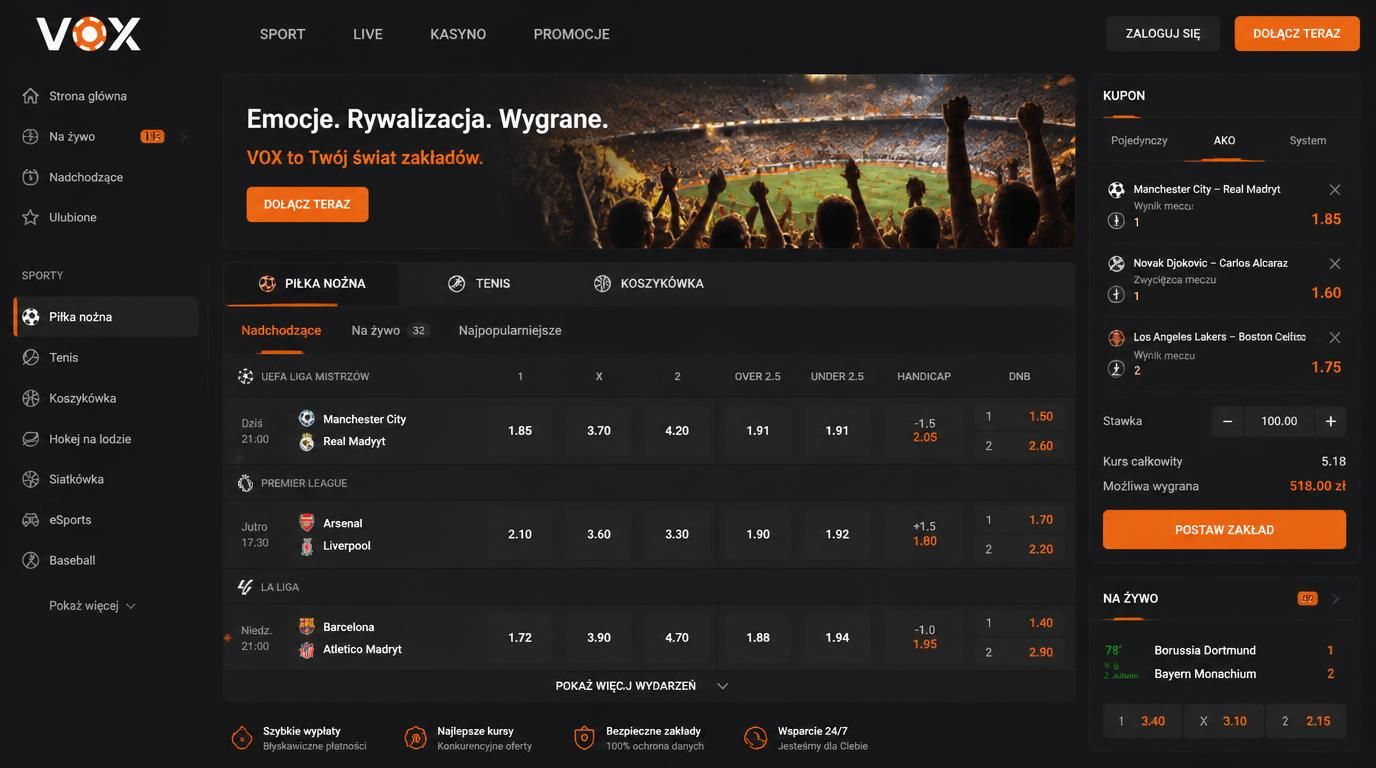Click DOŁĄCZ TERAZ on the banner
The height and width of the screenshot is (768, 1376).
[x=307, y=204]
